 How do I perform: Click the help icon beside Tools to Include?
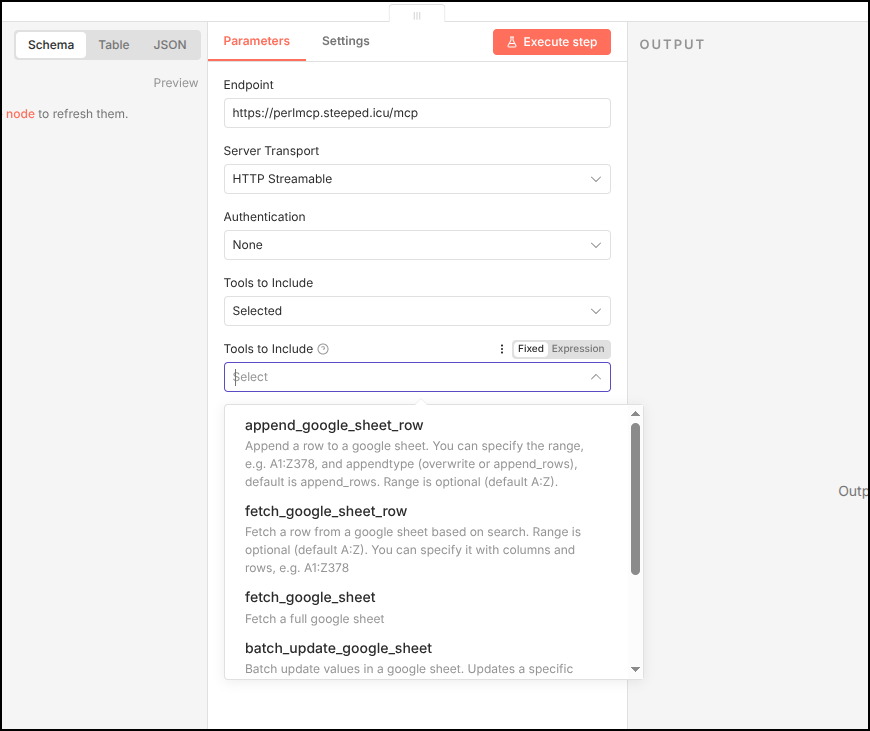click(323, 349)
